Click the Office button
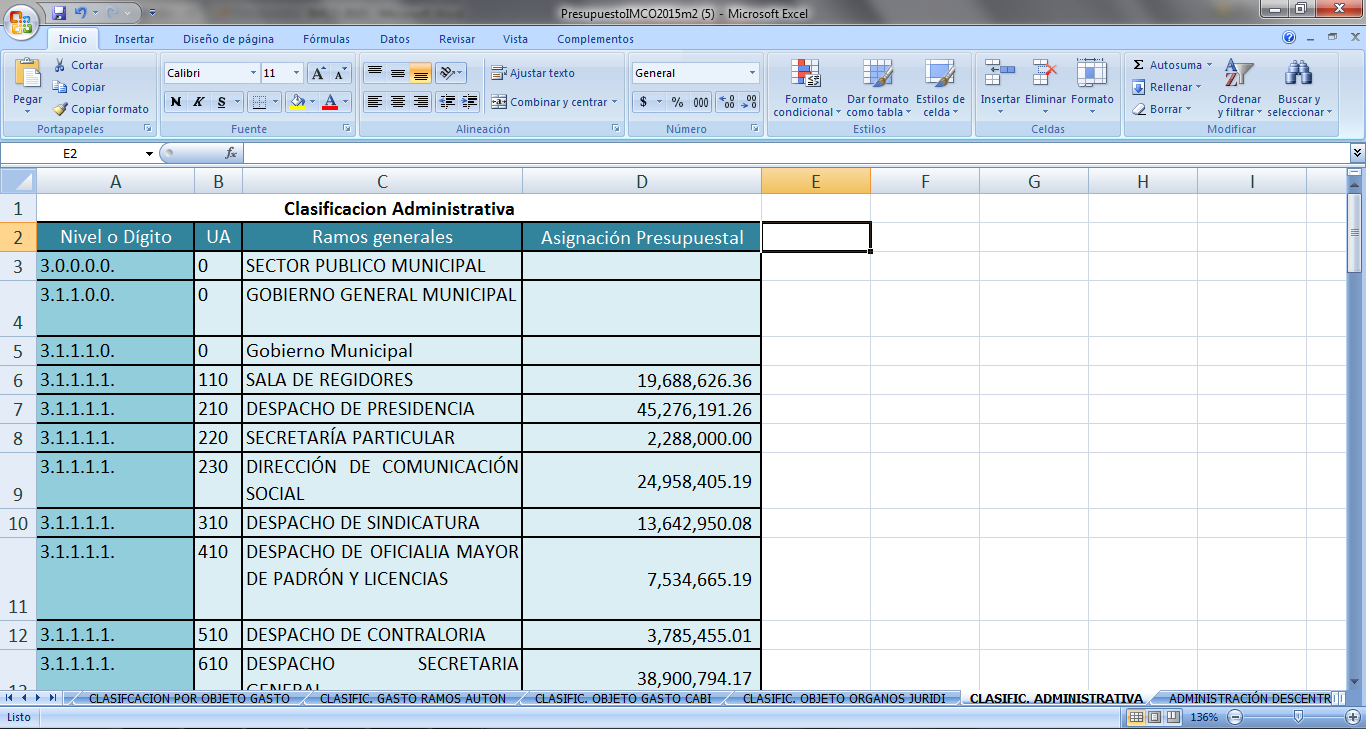 point(20,20)
